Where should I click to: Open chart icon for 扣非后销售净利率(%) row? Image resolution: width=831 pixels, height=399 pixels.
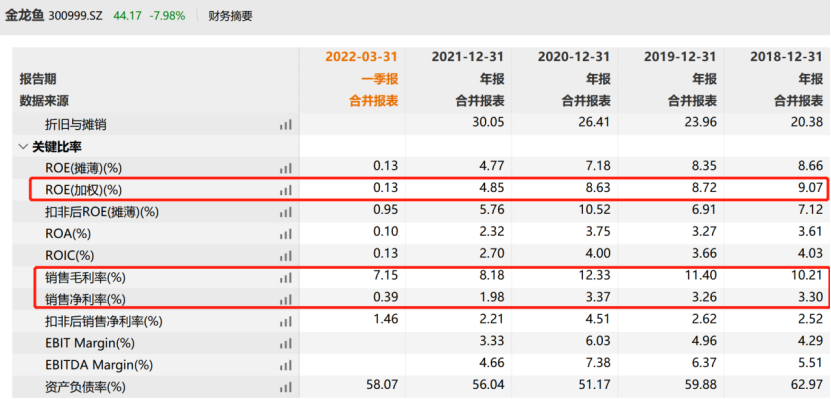[x=286, y=322]
